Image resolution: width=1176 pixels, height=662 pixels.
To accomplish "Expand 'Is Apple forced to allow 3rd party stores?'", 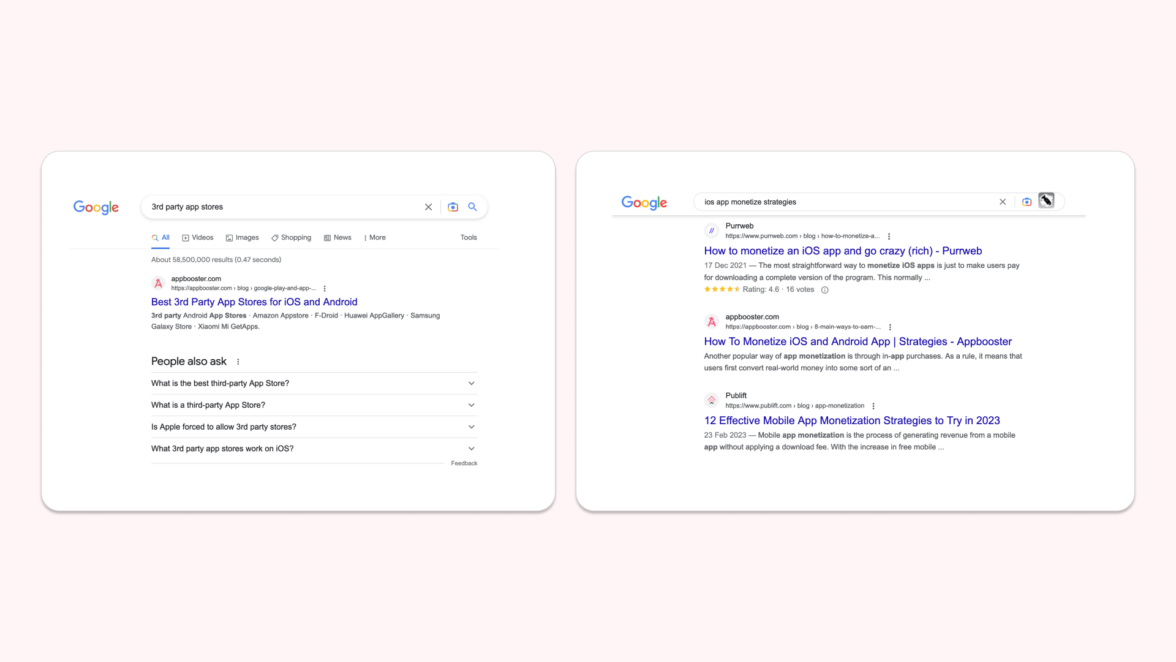I will 314,427.
